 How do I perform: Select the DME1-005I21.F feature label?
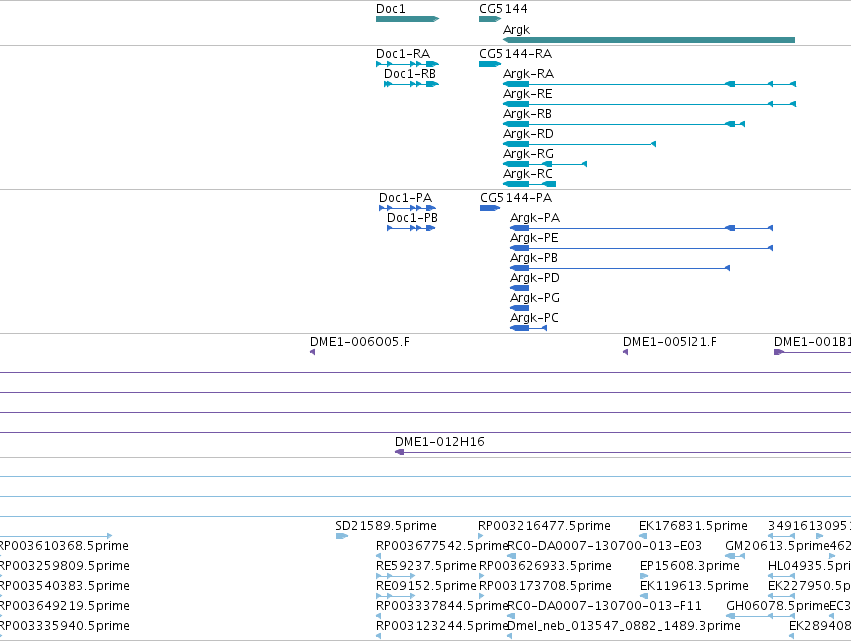tap(670, 342)
